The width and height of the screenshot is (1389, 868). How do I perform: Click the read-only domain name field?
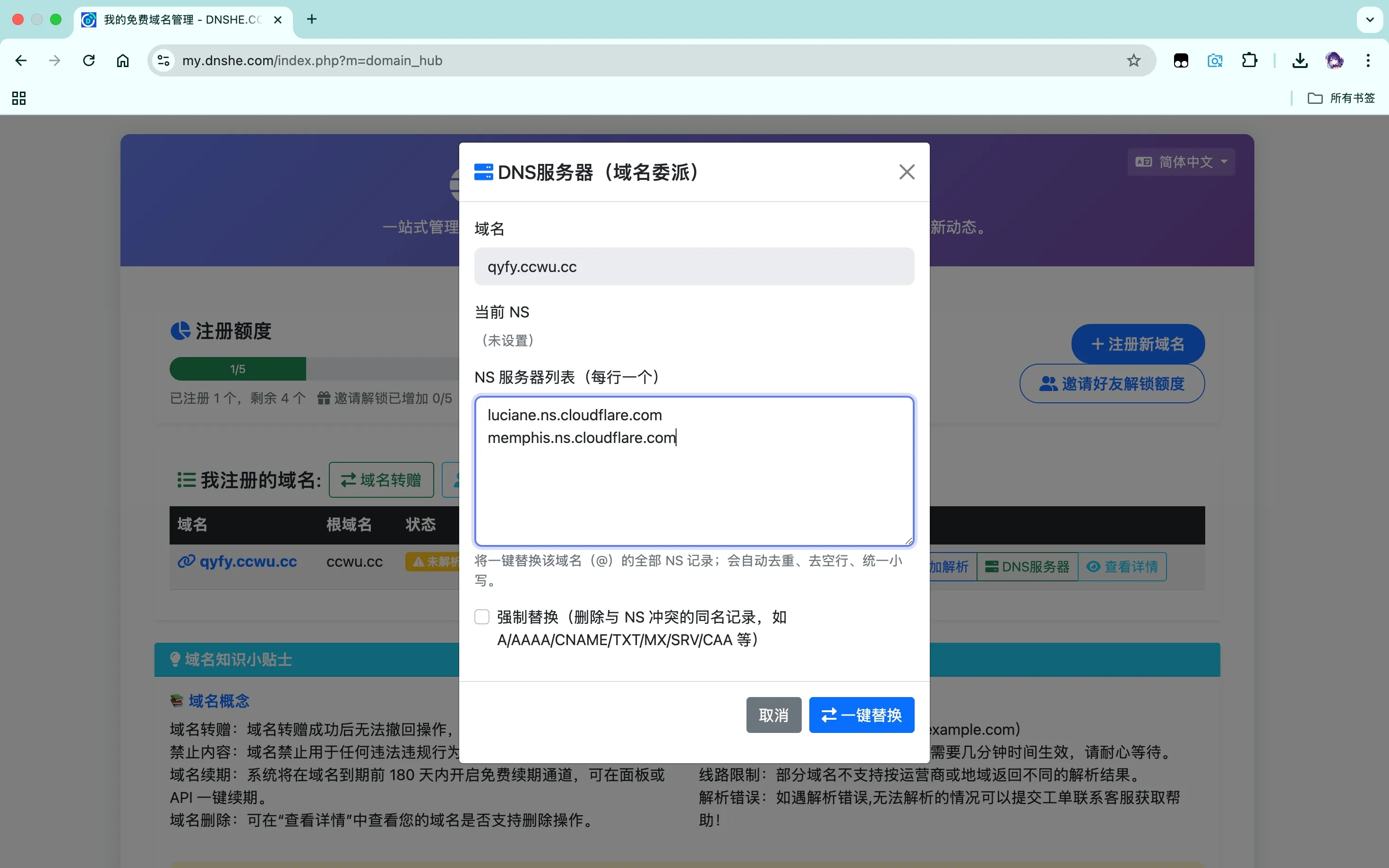694,266
